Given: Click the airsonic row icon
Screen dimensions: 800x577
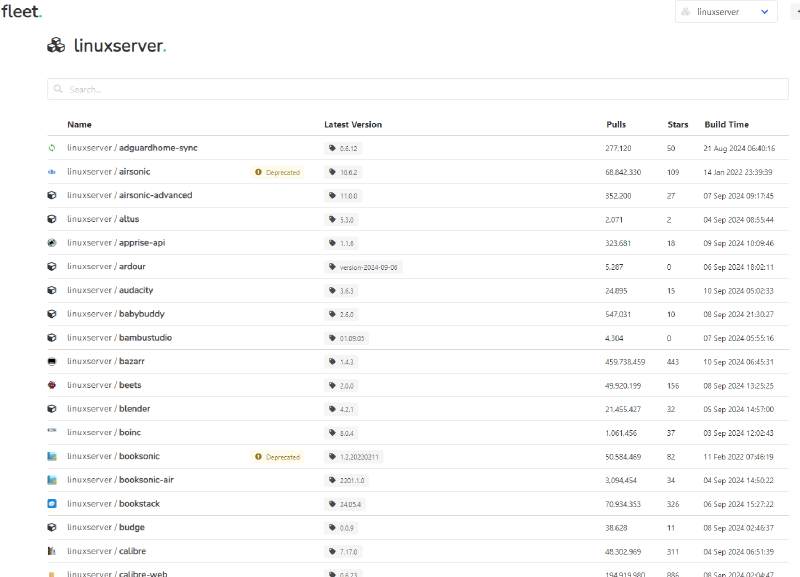Looking at the screenshot, I should tap(52, 172).
